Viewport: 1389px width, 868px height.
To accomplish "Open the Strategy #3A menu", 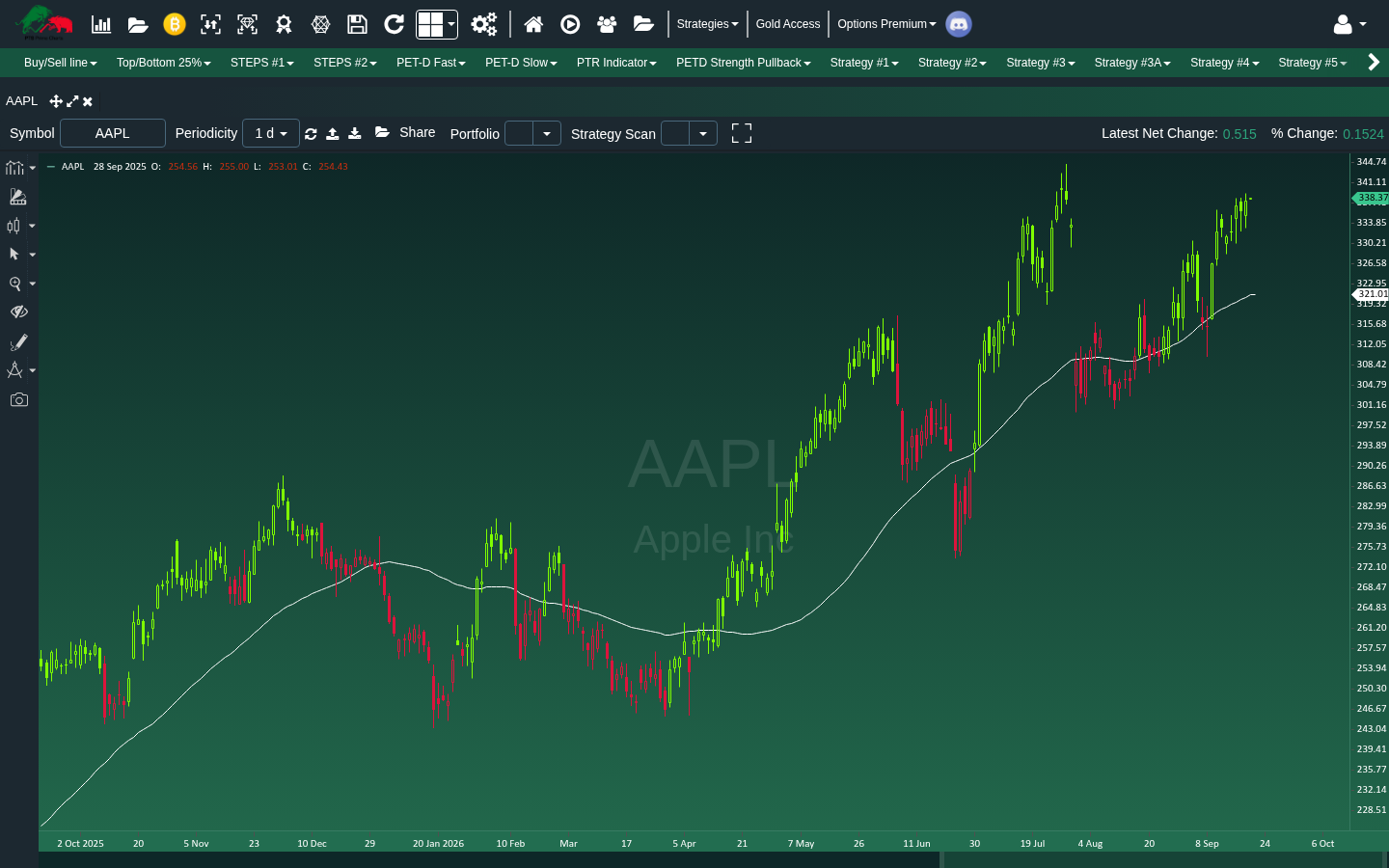I will tap(1132, 63).
